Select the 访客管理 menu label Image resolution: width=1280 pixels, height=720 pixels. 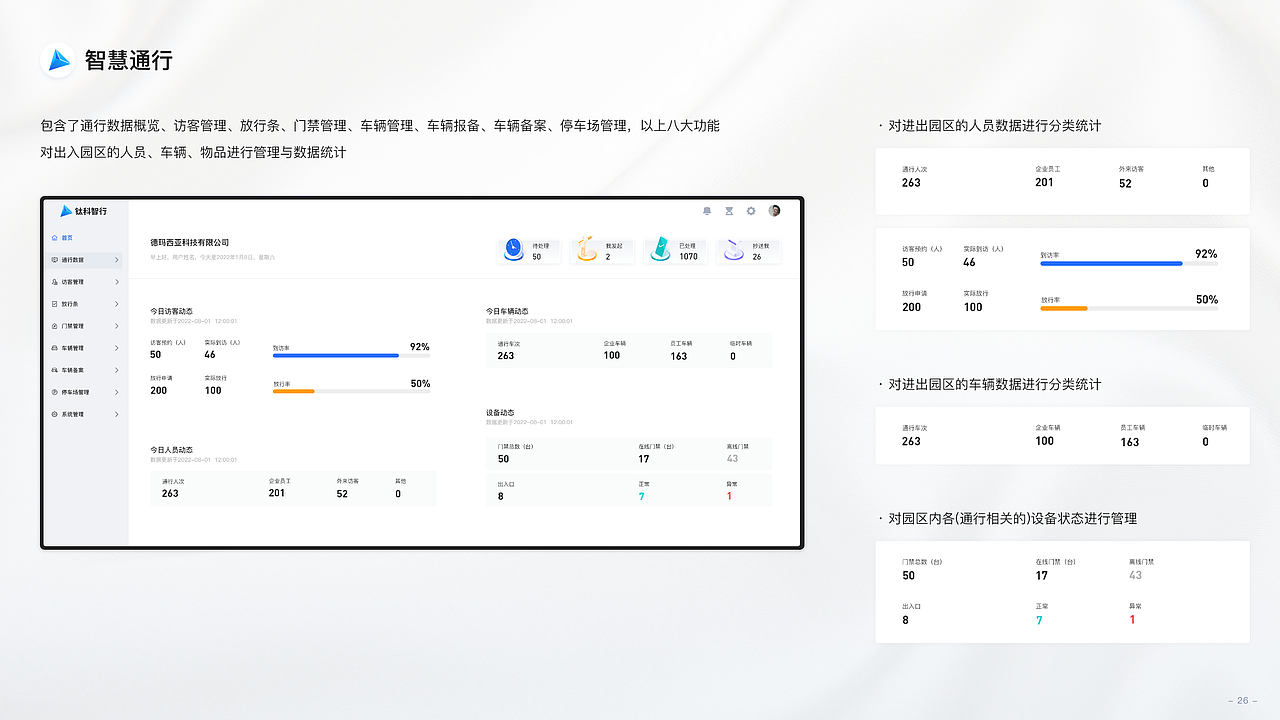pyautogui.click(x=73, y=282)
